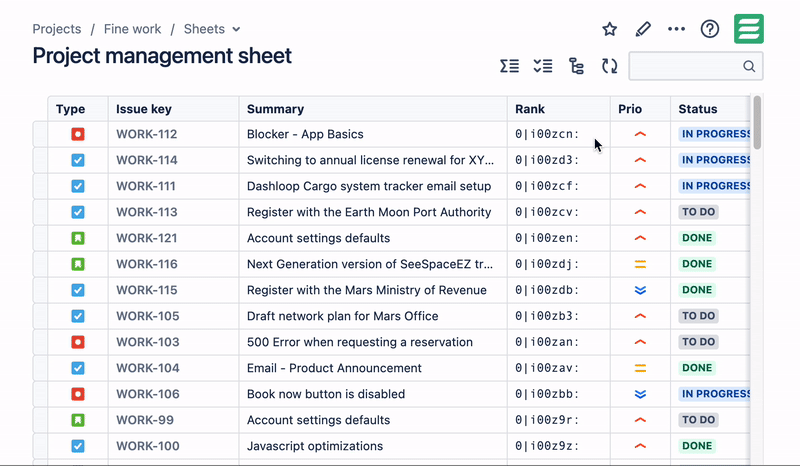Click the Prio column header
The height and width of the screenshot is (466, 800).
click(x=640, y=109)
